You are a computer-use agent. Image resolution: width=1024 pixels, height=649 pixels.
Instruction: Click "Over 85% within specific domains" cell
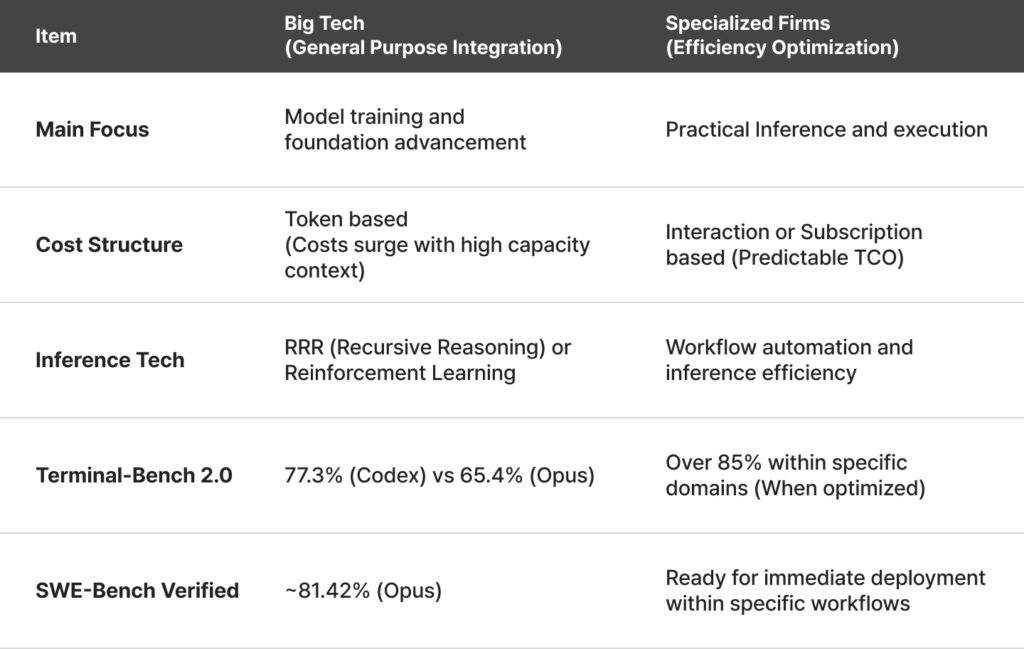click(x=795, y=475)
